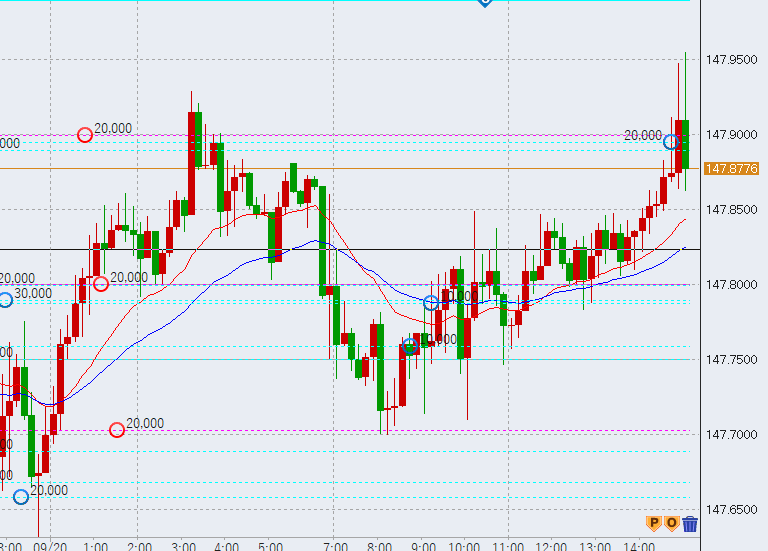Image resolution: width=768 pixels, height=551 pixels.
Task: Click the blue circle 30,000 marker
Action: coord(5,299)
